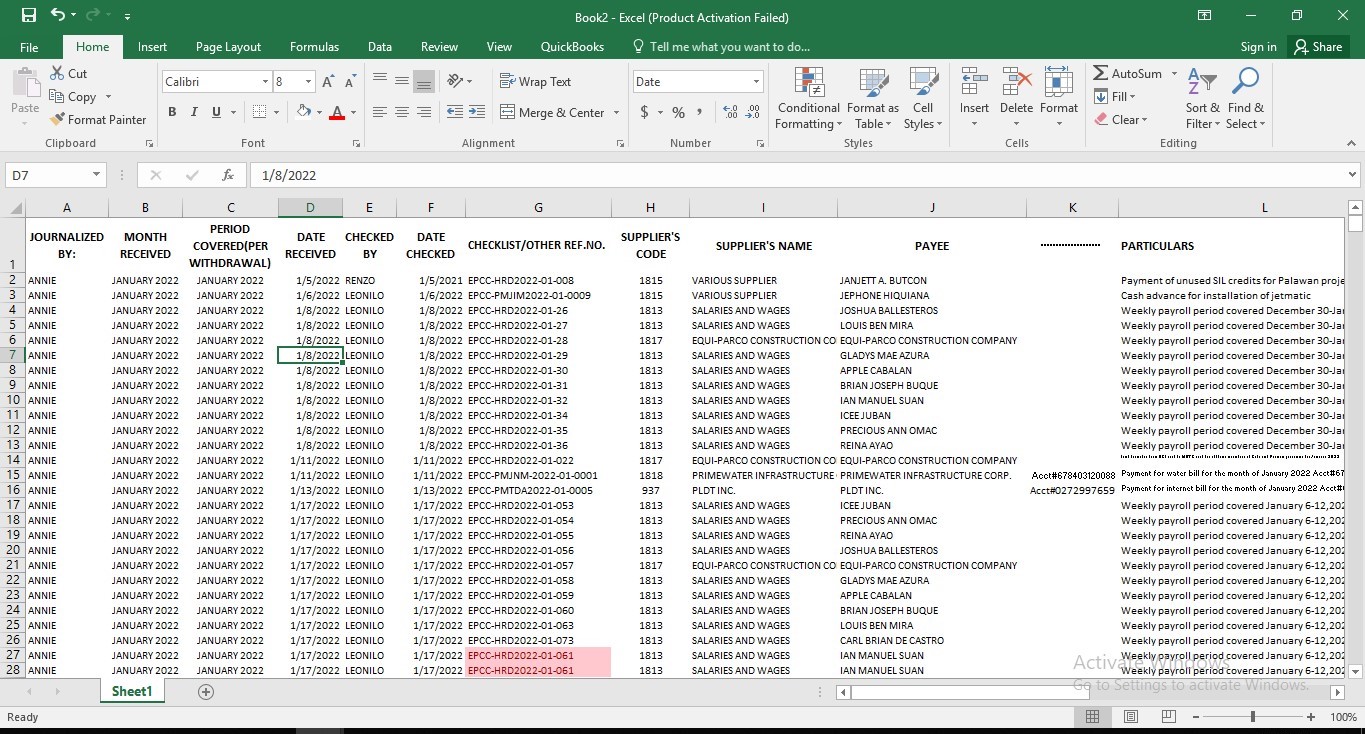The image size is (1365, 734).
Task: Increase font size
Action: (329, 82)
